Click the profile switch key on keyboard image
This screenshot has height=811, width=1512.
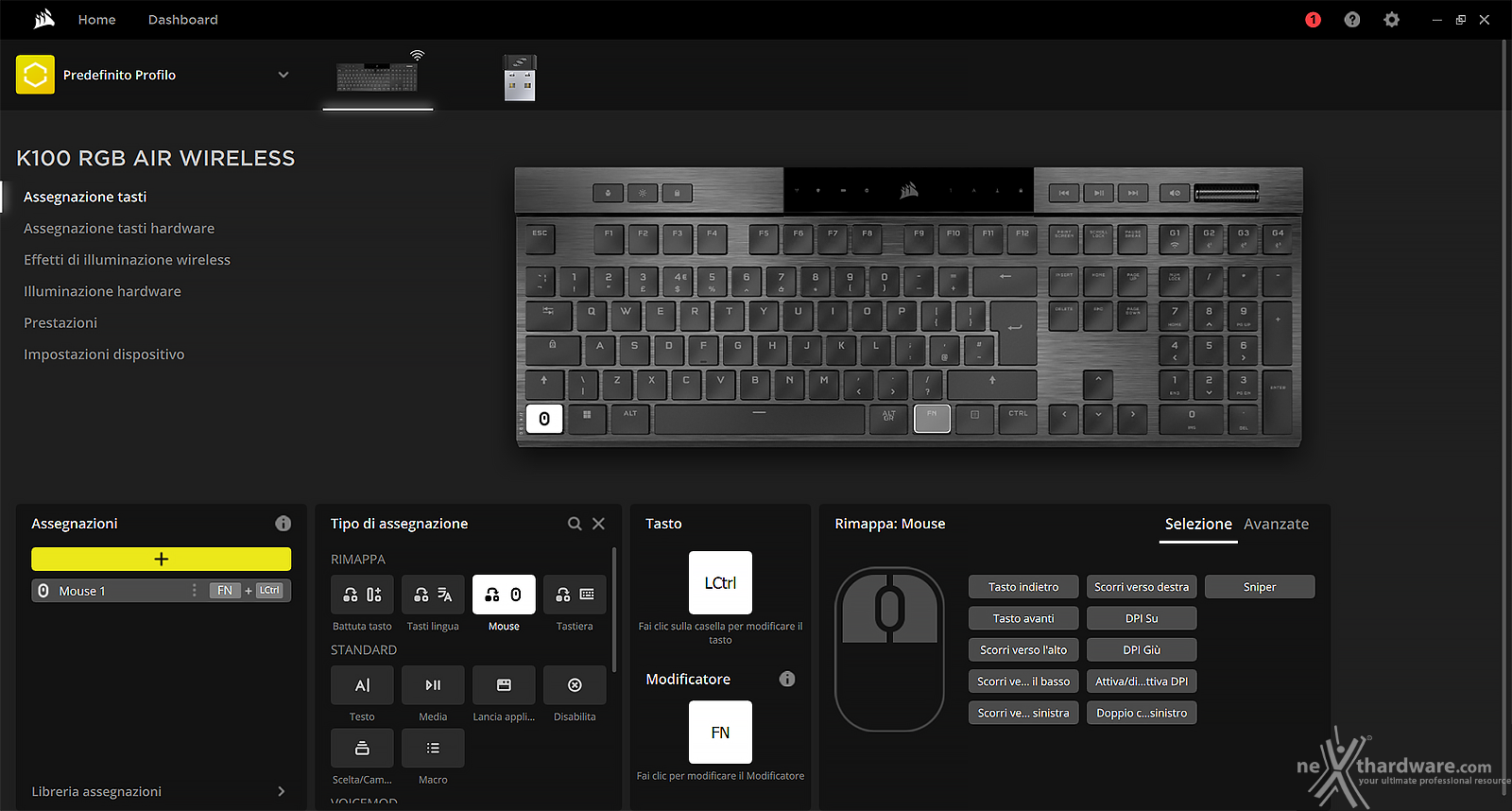coord(609,193)
